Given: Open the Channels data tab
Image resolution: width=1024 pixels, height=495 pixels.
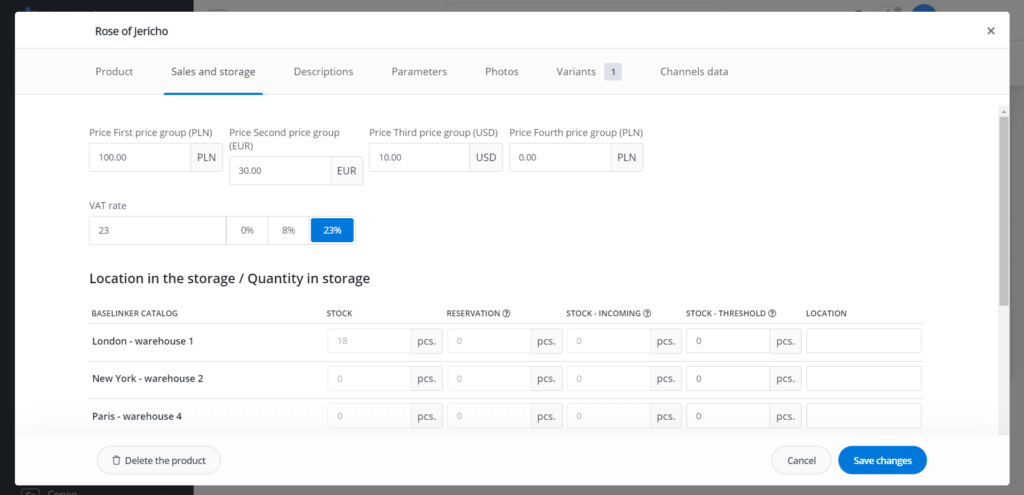Looking at the screenshot, I should (694, 72).
